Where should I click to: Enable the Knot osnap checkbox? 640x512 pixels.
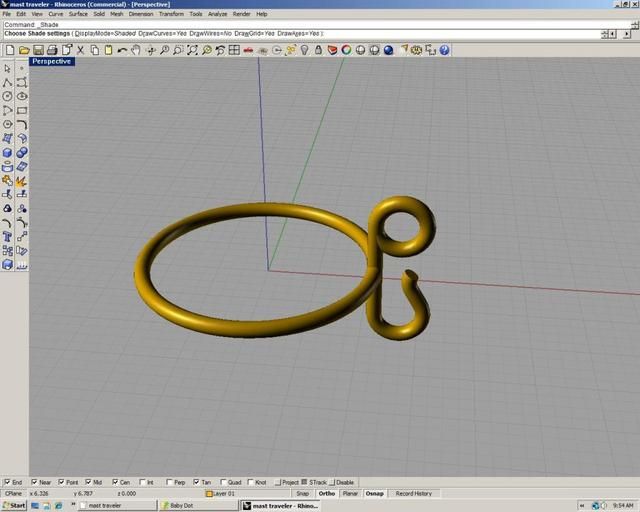point(250,482)
